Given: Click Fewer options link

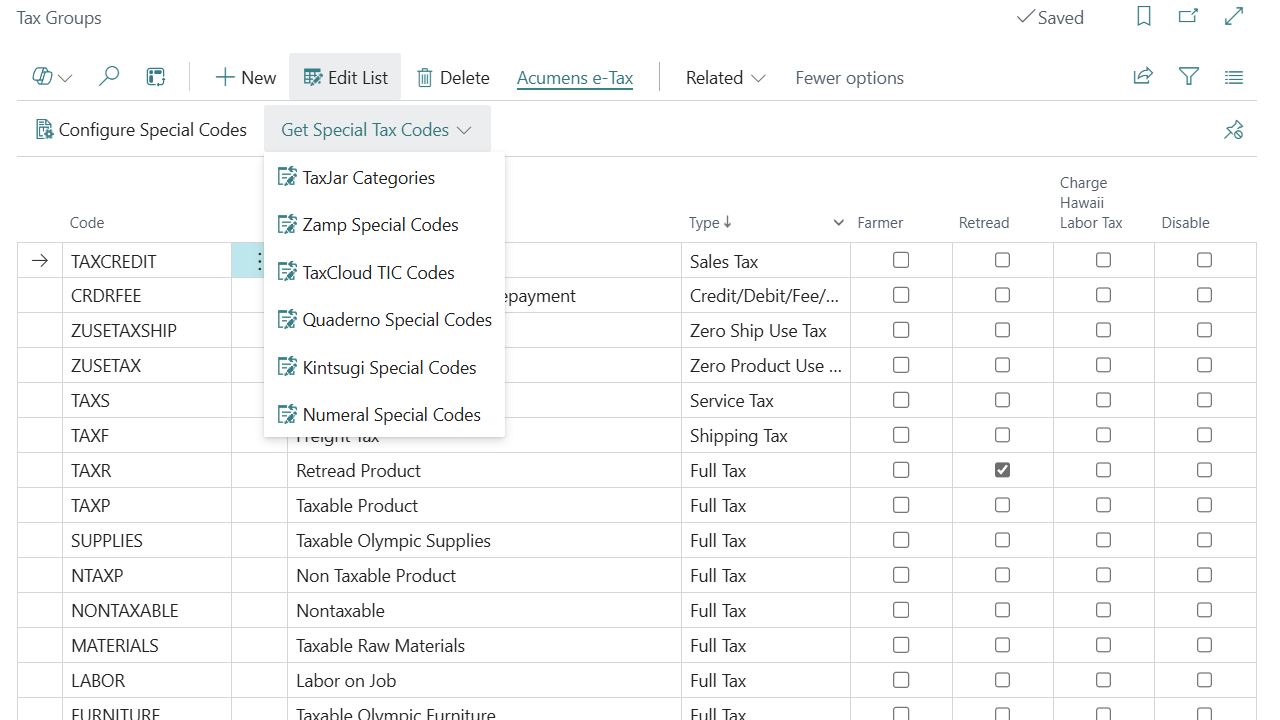Looking at the screenshot, I should click(849, 78).
